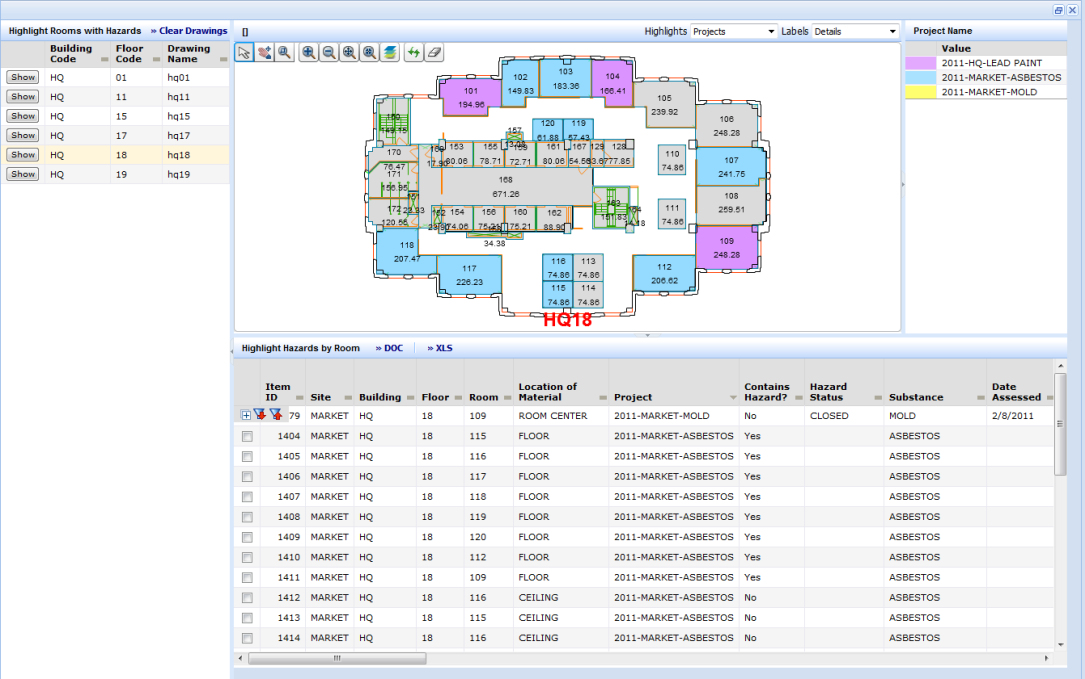This screenshot has height=679, width=1085.
Task: Click the restore window icon at top right
Action: [x=1058, y=10]
